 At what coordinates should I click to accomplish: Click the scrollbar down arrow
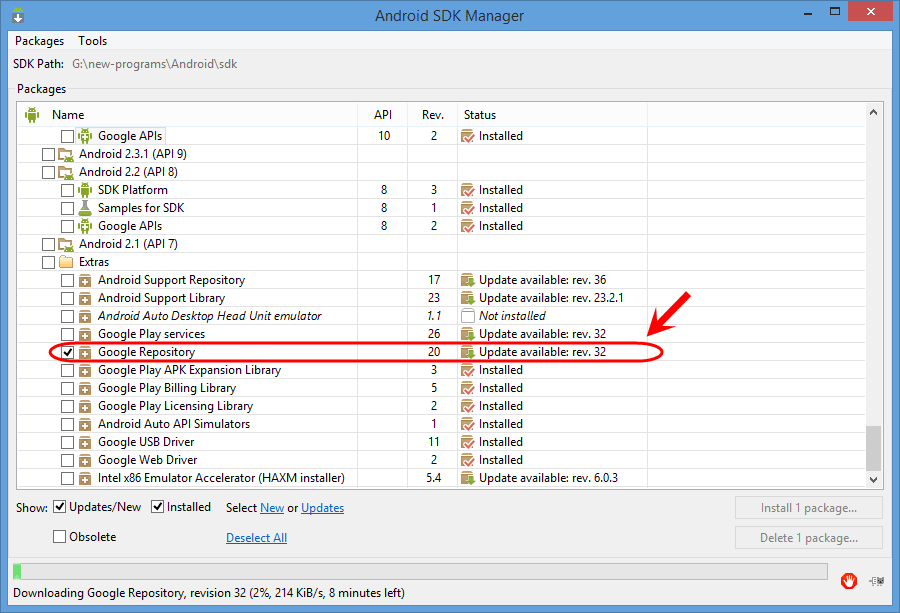point(873,480)
